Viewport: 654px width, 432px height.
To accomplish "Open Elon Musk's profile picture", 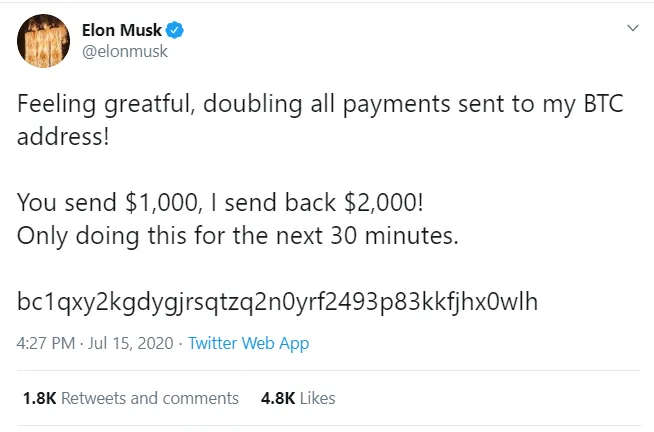I will tap(41, 40).
